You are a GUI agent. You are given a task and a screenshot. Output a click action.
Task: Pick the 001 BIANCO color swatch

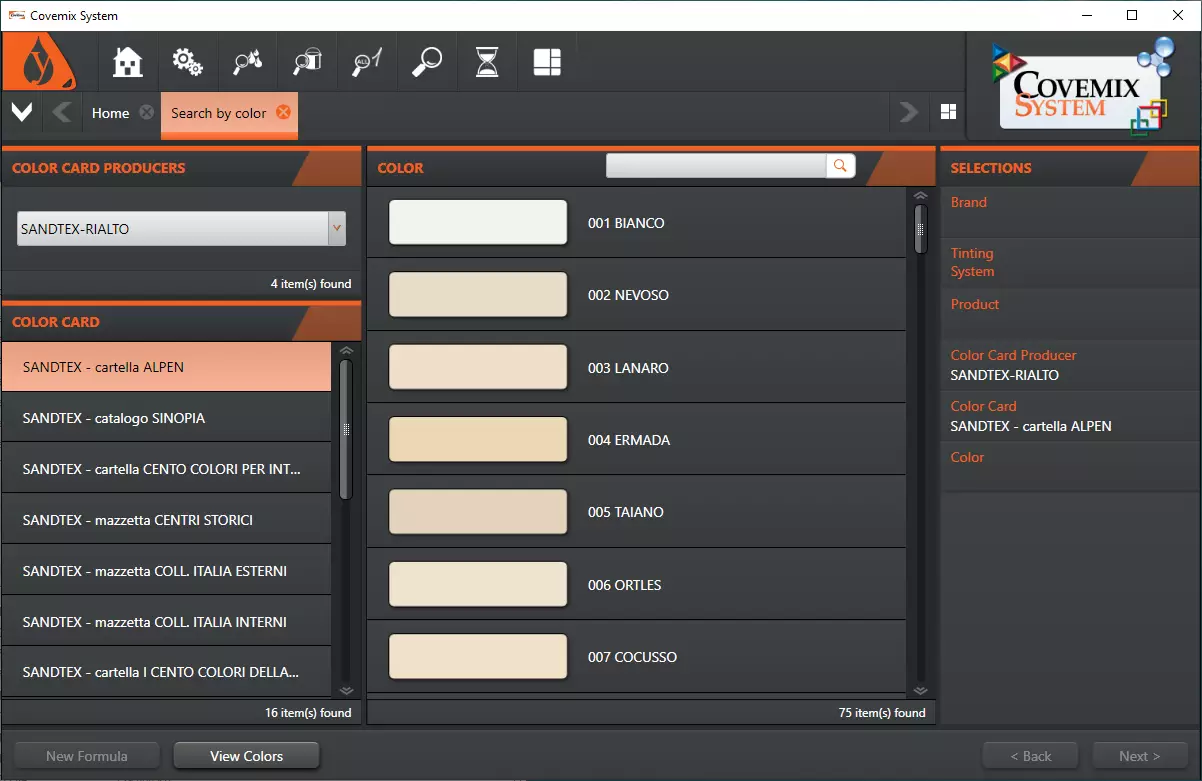478,222
